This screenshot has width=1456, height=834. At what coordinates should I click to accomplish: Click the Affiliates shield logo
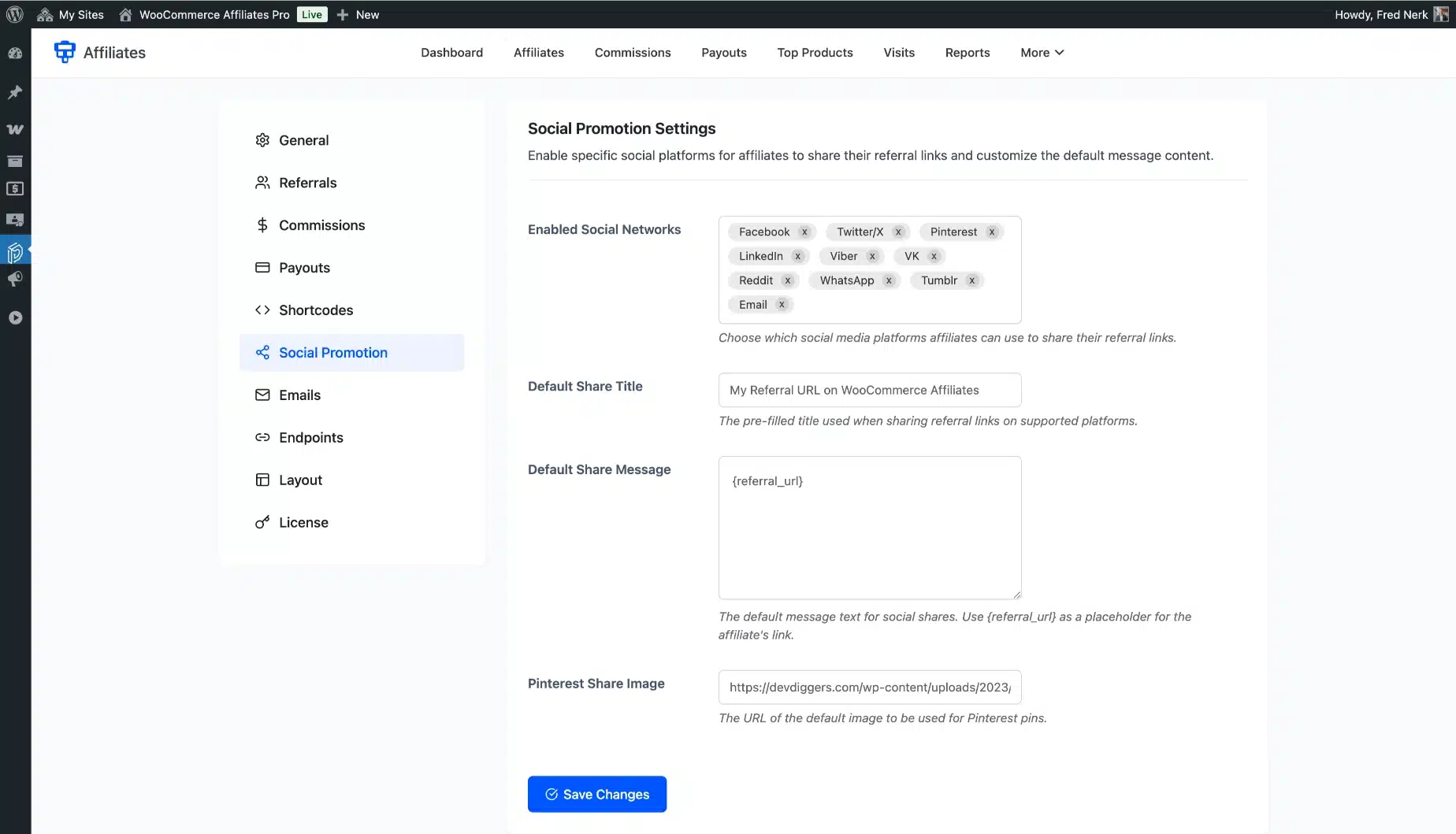click(65, 52)
